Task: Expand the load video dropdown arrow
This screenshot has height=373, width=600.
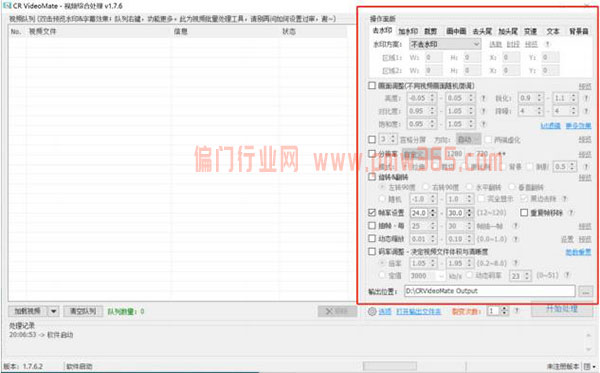Action: [53, 311]
